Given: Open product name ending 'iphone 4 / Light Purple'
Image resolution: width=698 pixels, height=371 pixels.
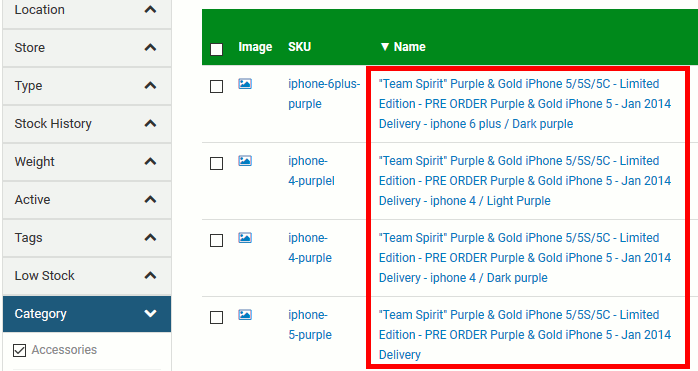Looking at the screenshot, I should coord(525,181).
